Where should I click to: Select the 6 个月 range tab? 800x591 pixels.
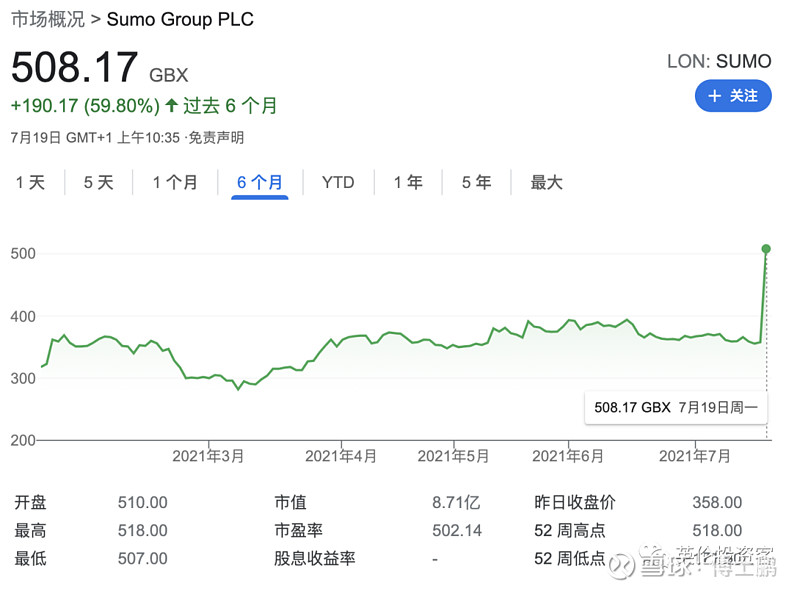coord(260,182)
